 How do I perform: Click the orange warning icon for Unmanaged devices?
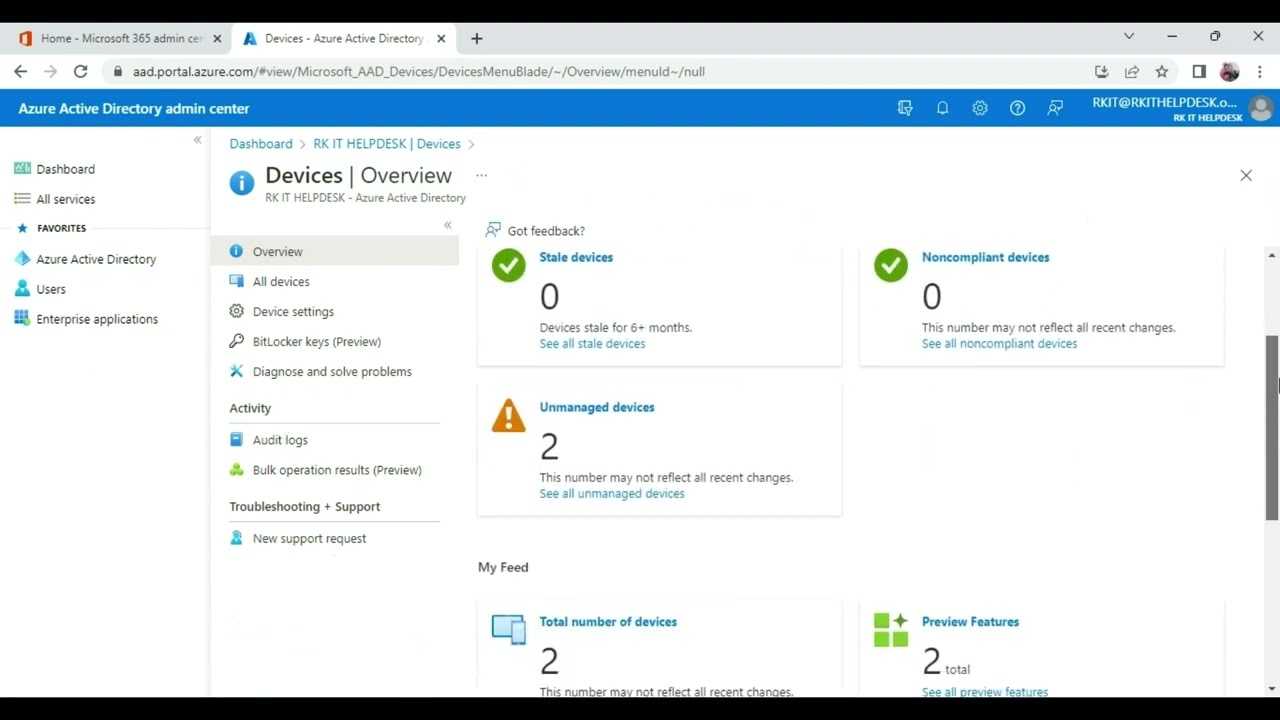pos(508,416)
